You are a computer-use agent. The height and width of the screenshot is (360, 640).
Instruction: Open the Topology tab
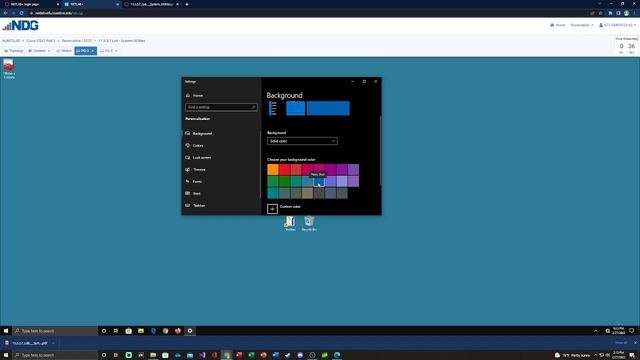14,51
